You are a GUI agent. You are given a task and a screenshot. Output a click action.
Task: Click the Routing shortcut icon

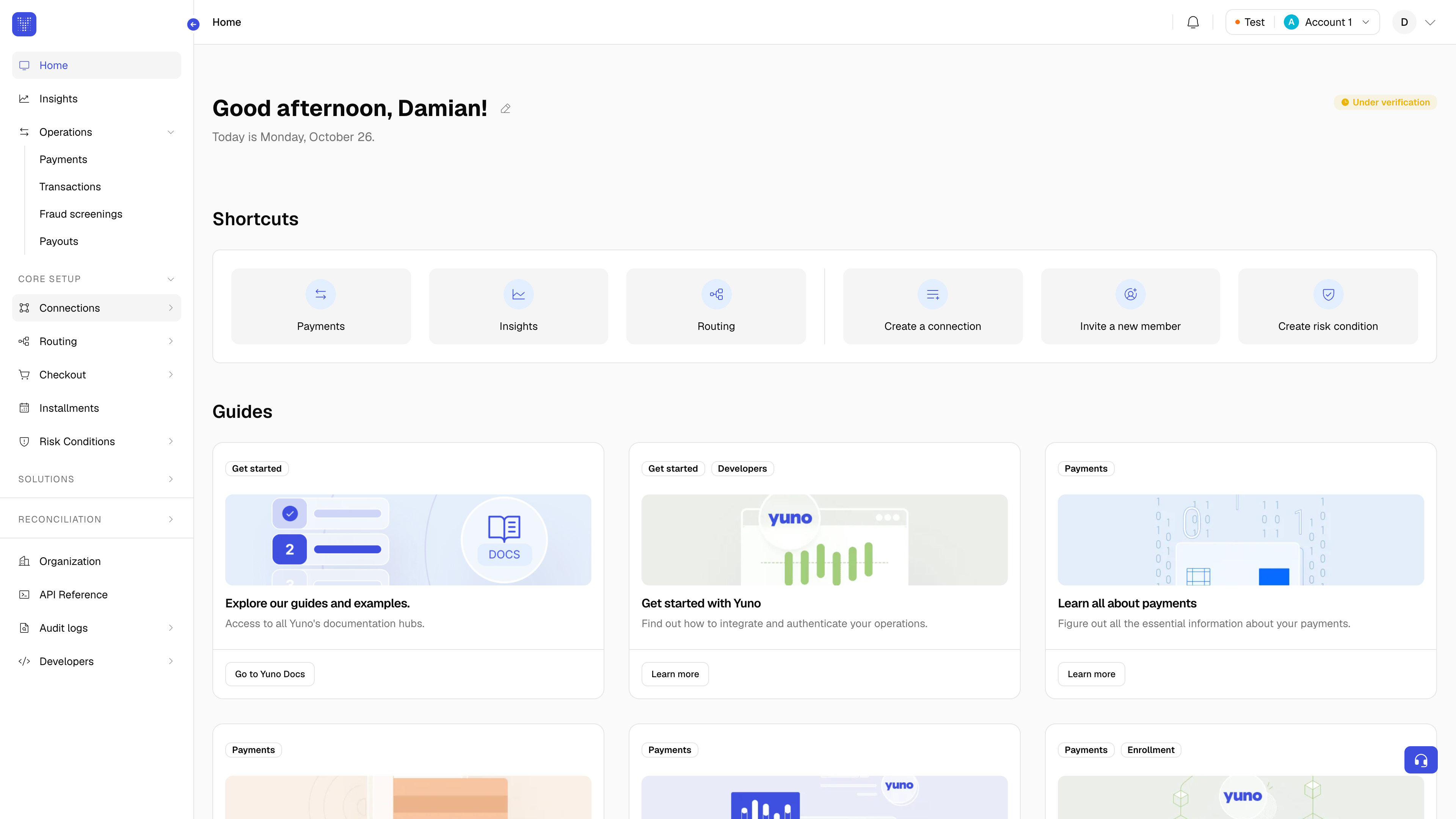point(716,294)
